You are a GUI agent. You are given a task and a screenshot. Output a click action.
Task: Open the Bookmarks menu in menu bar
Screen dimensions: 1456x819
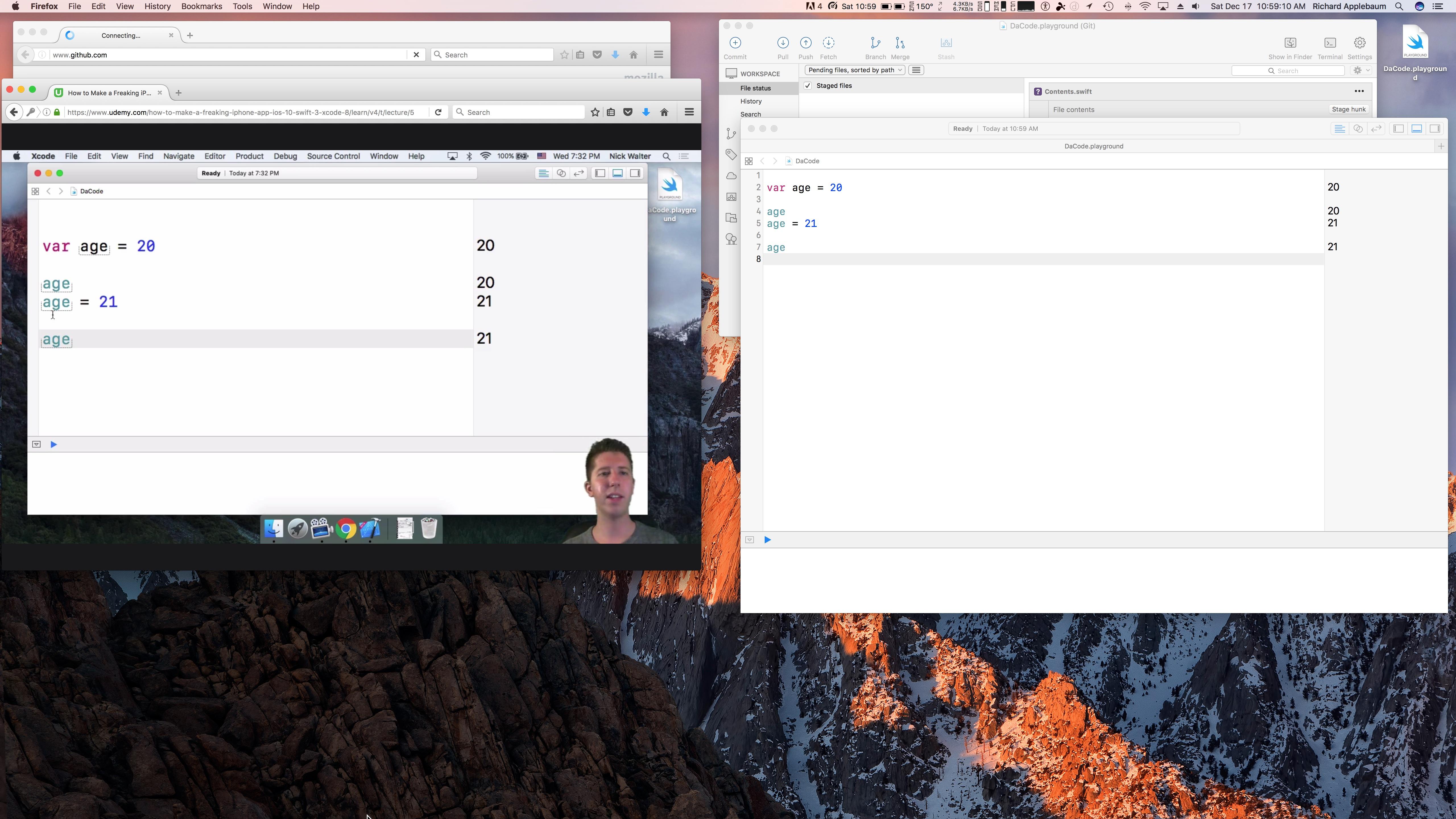coord(201,6)
